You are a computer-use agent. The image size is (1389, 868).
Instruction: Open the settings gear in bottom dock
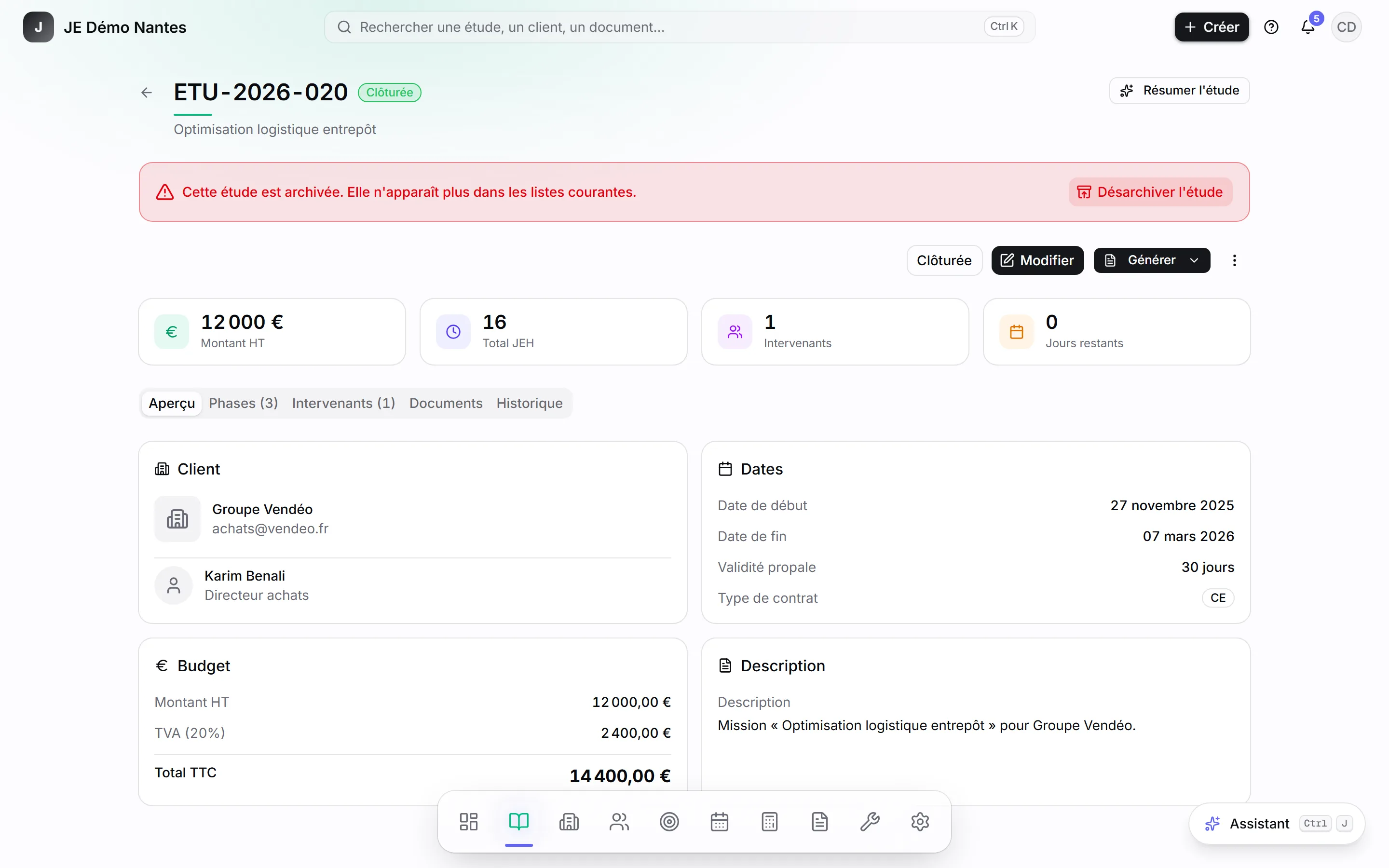[x=920, y=822]
